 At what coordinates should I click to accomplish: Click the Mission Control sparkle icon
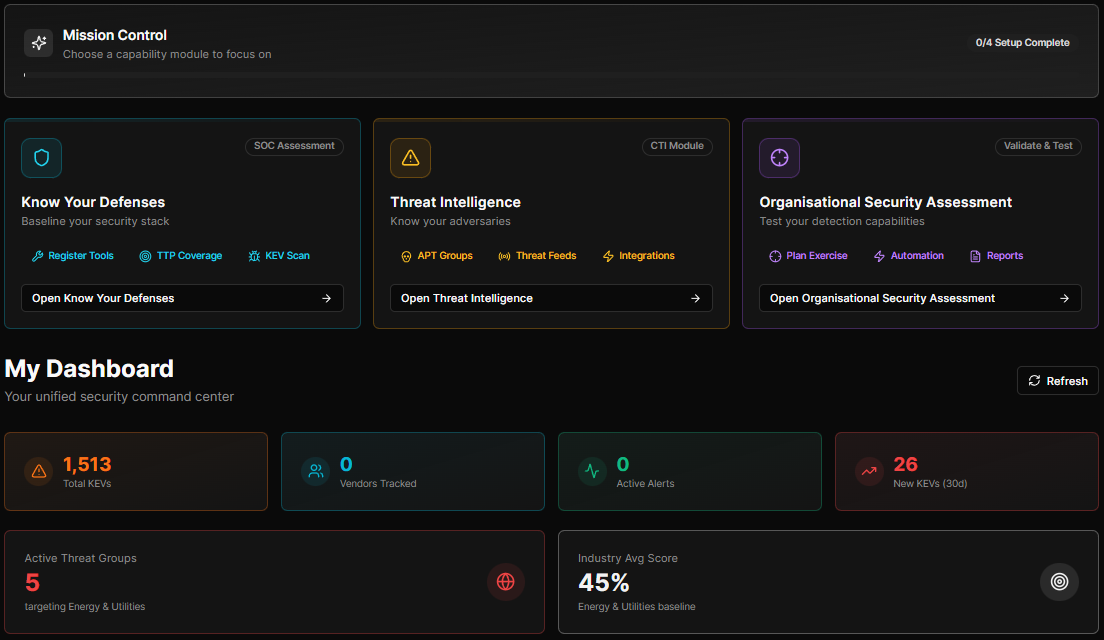(x=38, y=43)
